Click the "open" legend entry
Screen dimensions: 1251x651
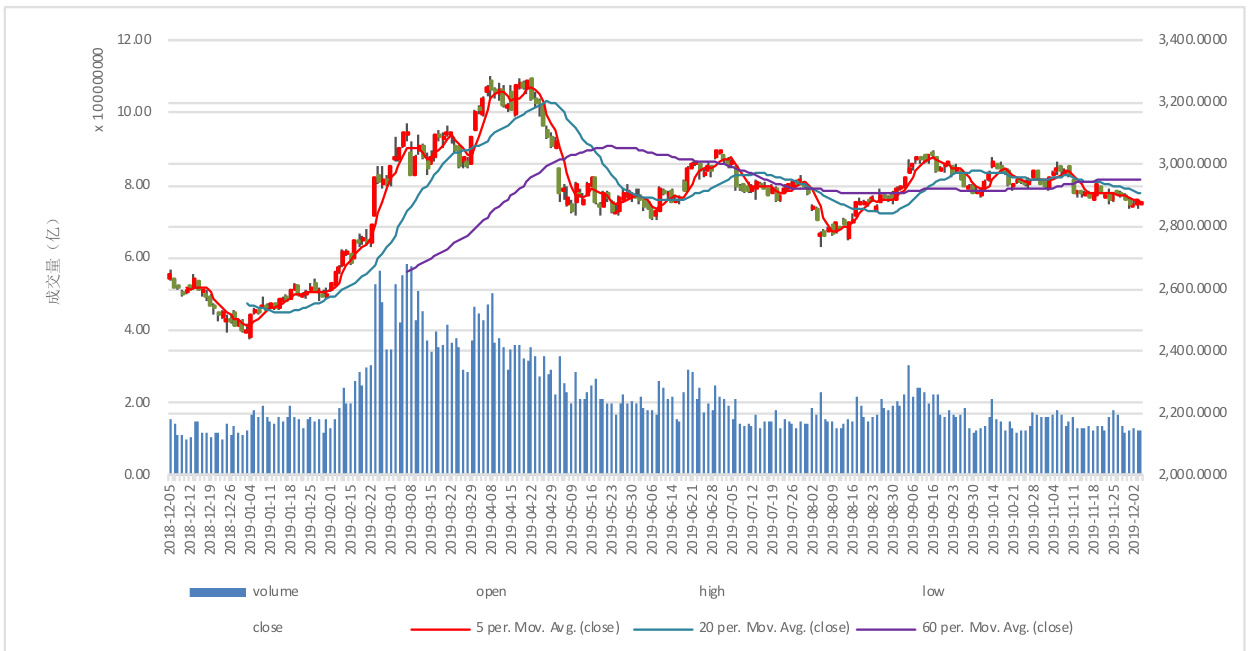click(x=491, y=592)
